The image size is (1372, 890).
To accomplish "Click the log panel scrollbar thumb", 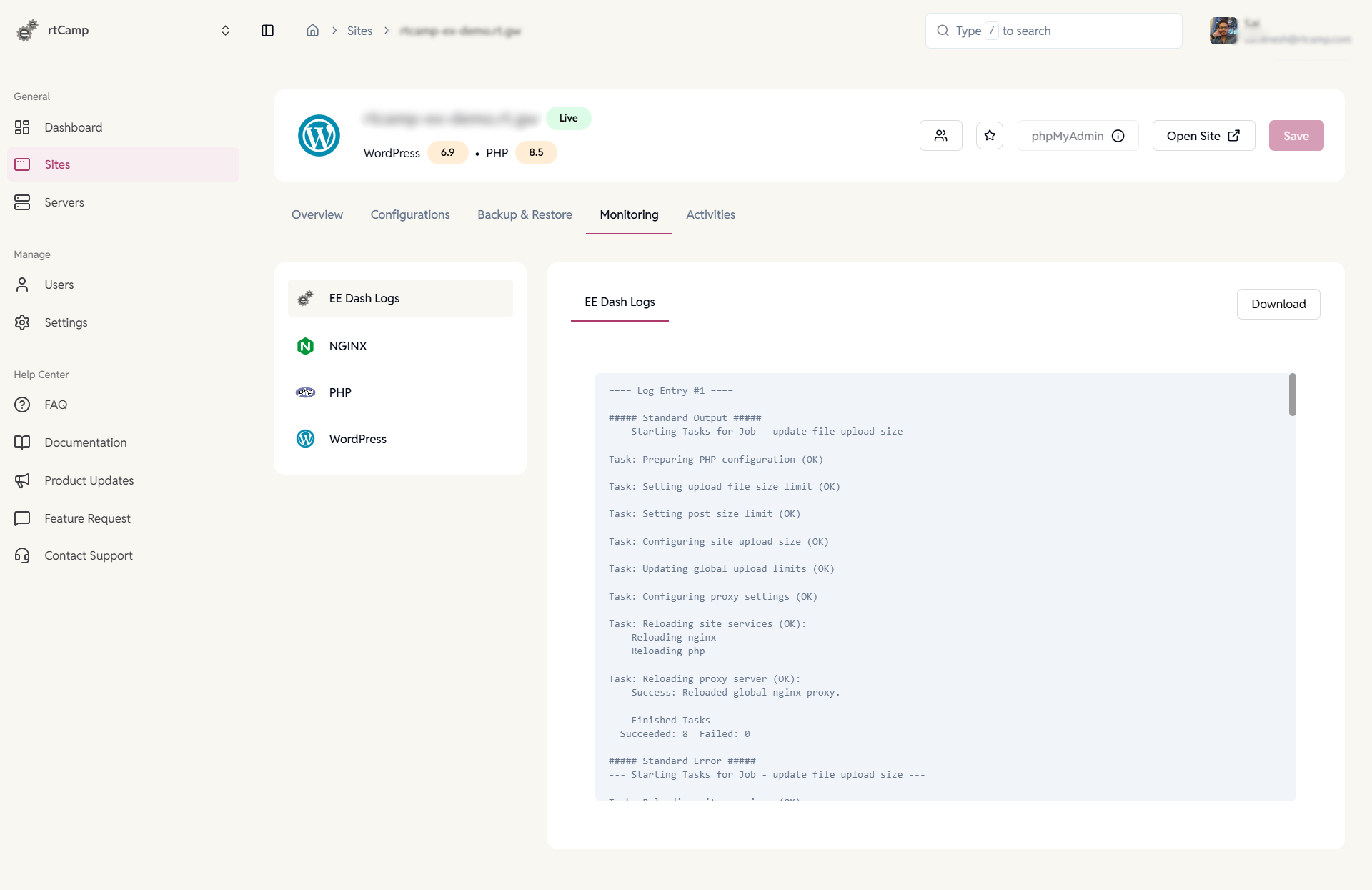I will click(x=1291, y=395).
